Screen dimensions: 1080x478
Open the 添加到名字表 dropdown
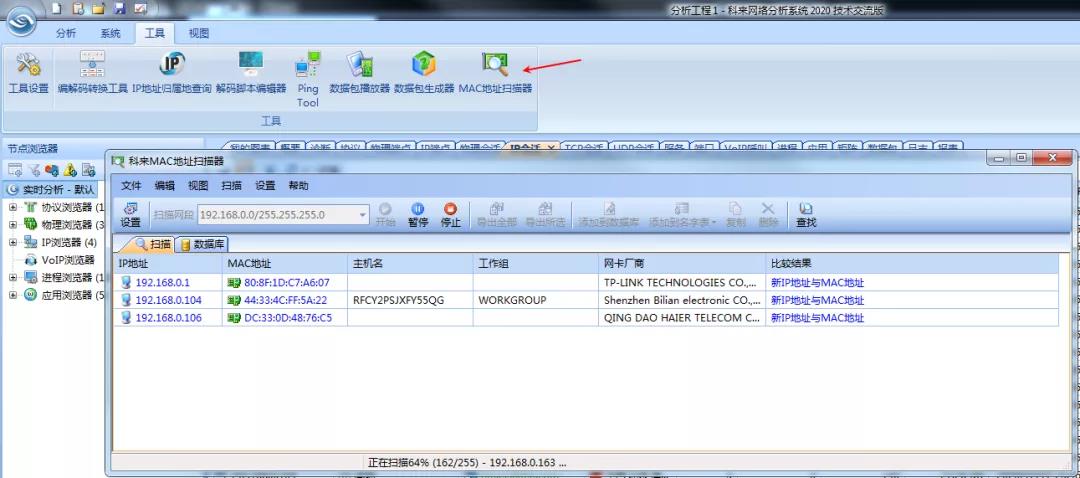pos(714,222)
